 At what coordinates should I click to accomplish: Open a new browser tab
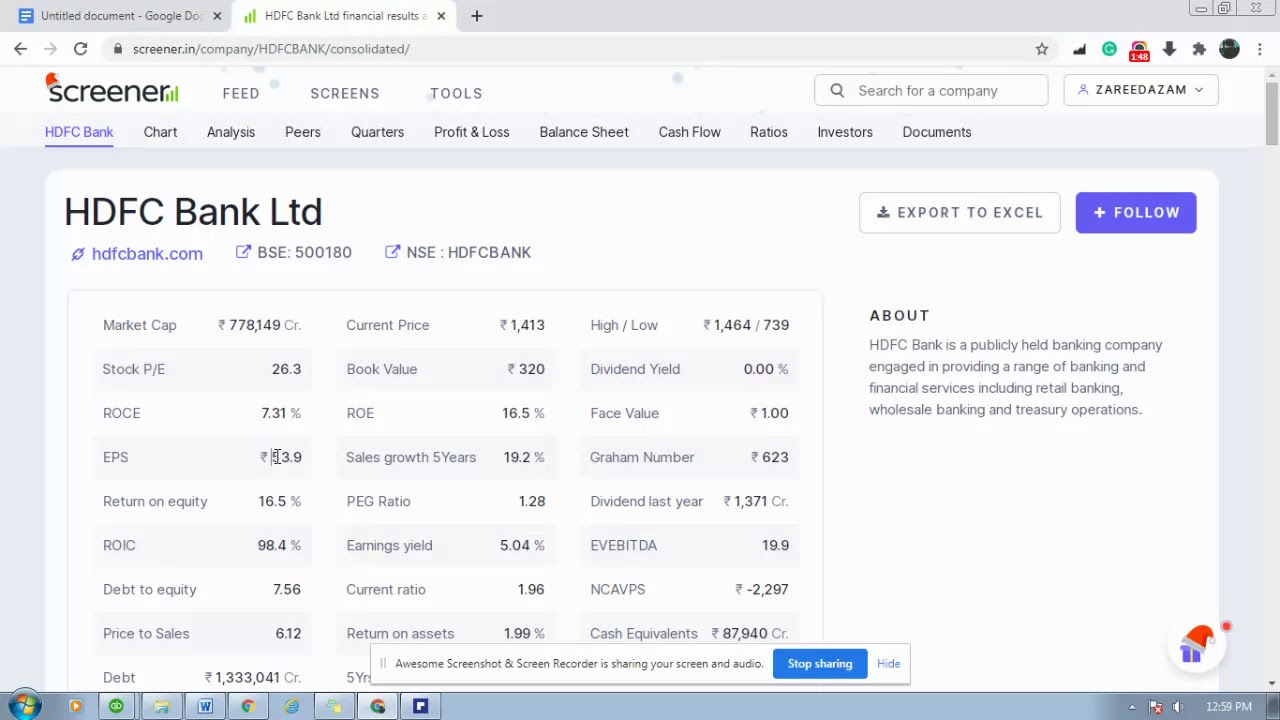(477, 16)
